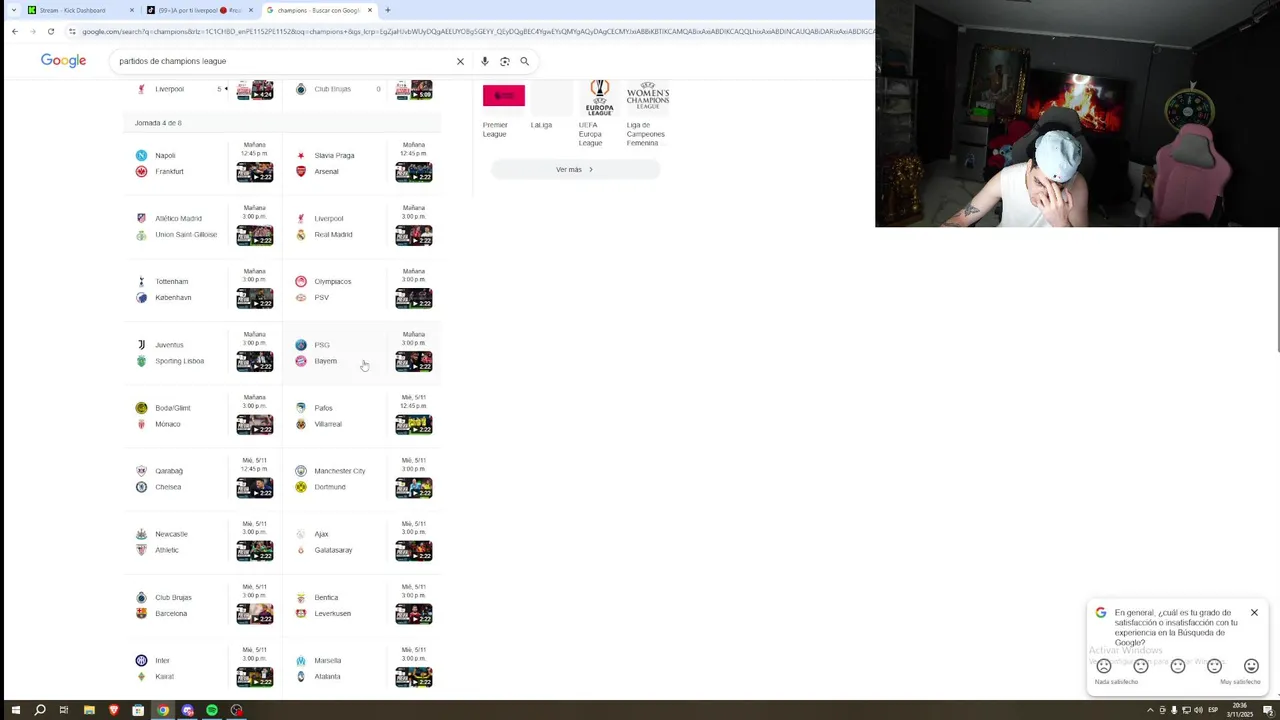
Task: Open the Premier League card
Action: (503, 110)
